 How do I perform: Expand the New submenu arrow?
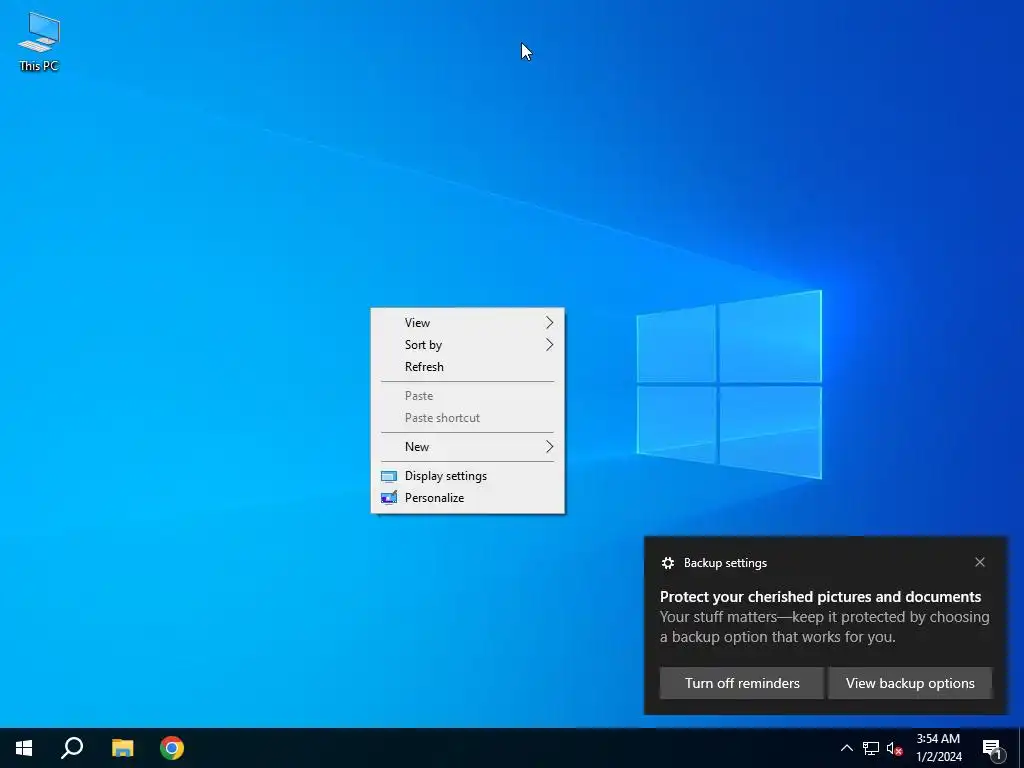[549, 447]
